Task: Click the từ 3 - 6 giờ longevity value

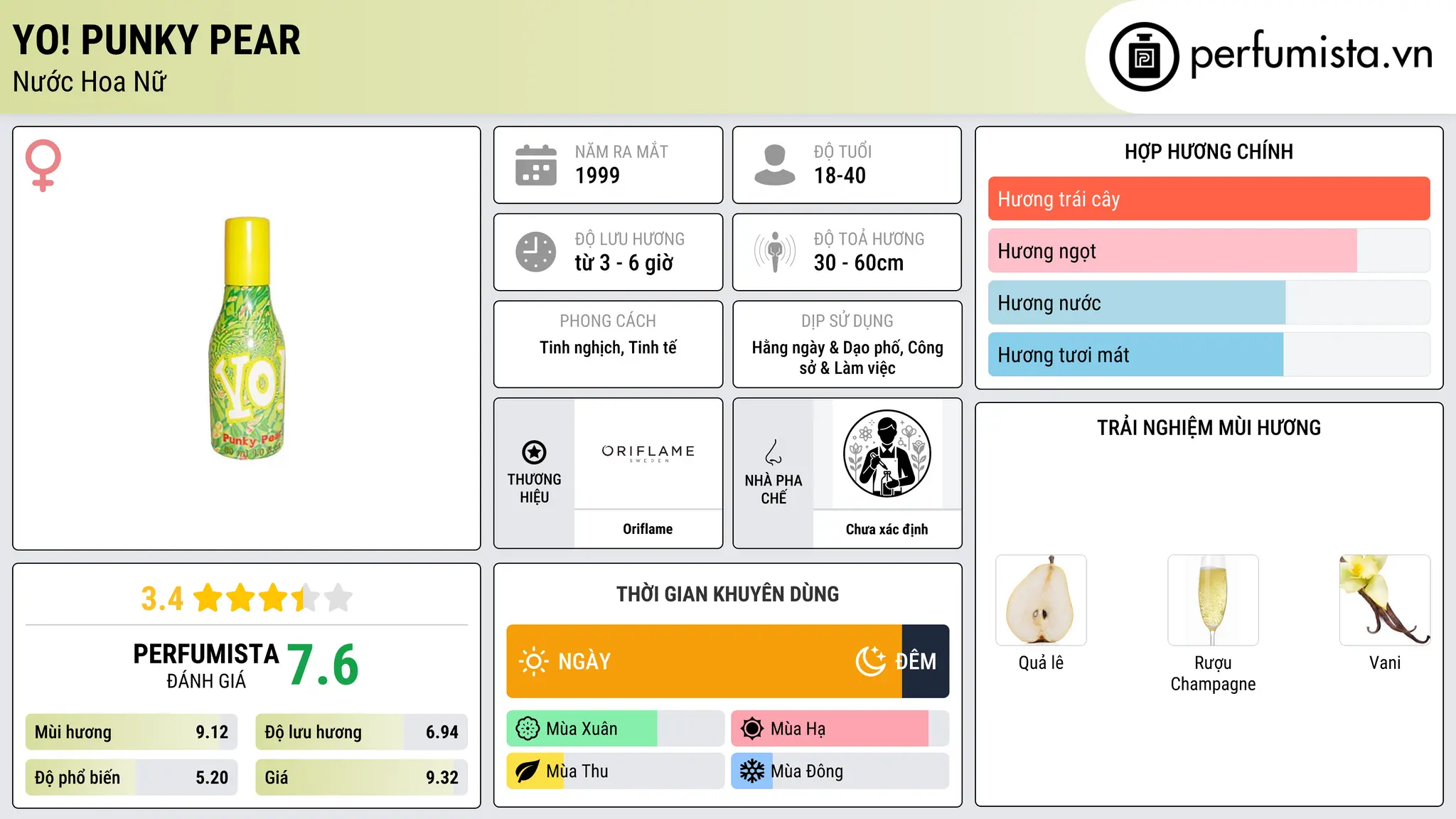Action: pos(623,263)
